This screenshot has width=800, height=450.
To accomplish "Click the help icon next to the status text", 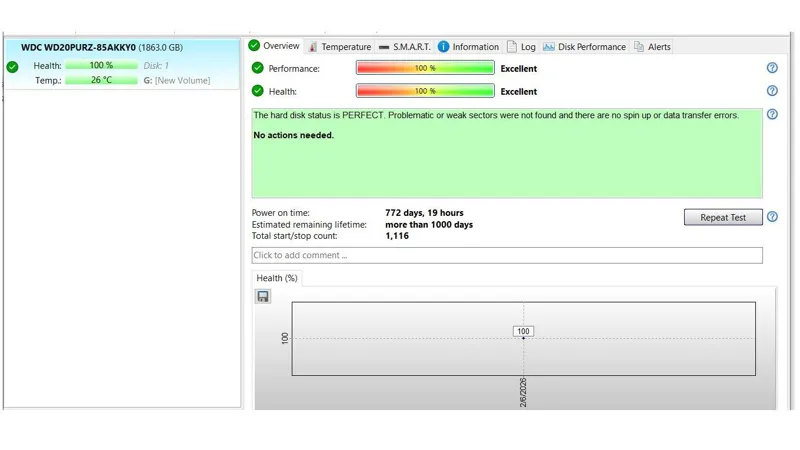I will click(x=772, y=114).
